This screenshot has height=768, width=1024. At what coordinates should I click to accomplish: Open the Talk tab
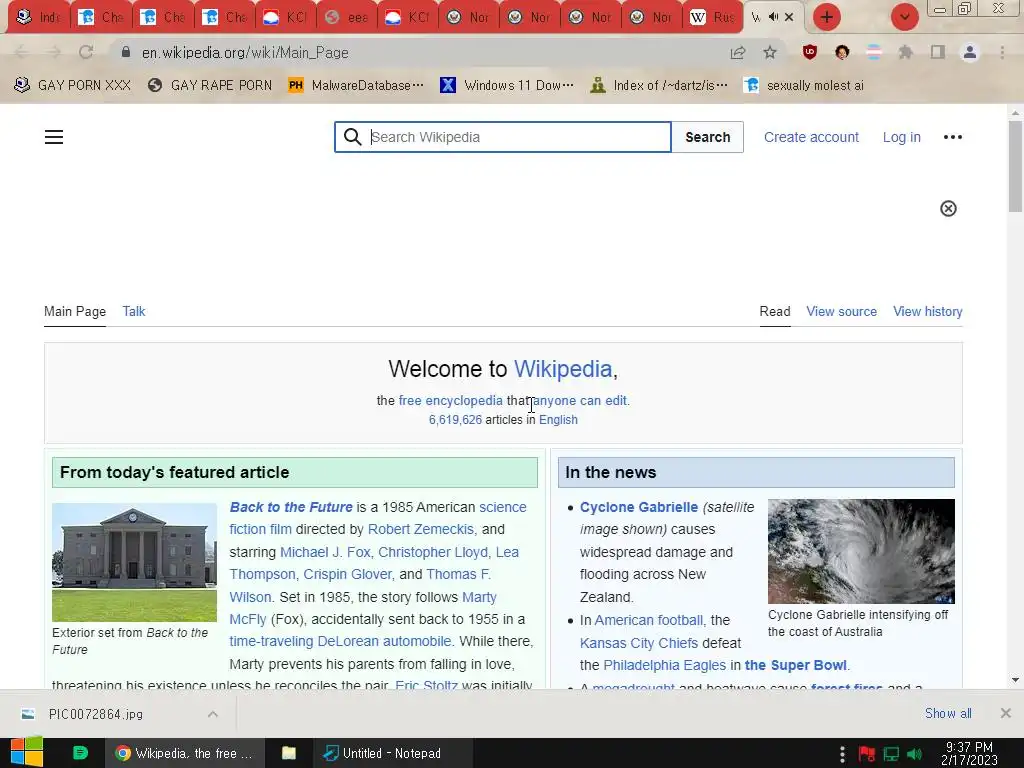[x=134, y=312]
